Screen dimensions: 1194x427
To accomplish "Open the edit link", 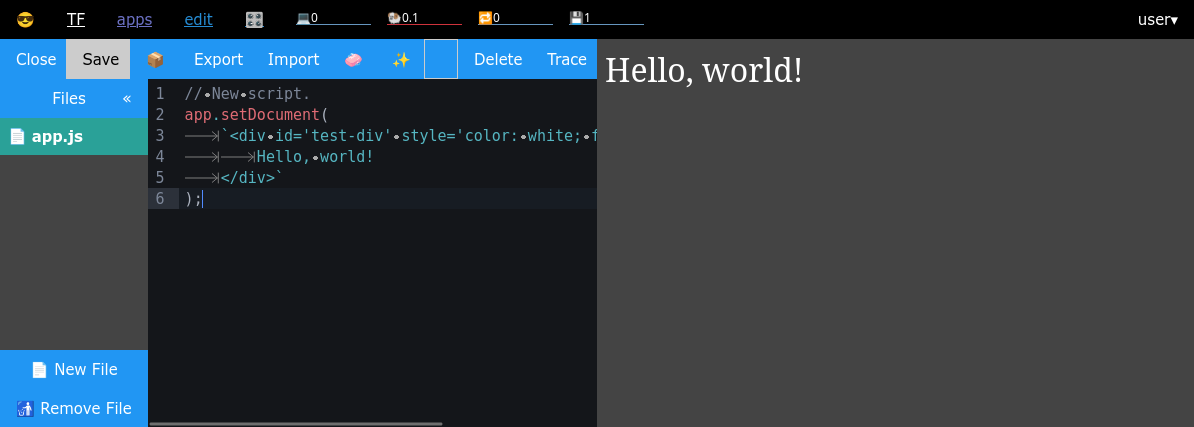I will coord(198,19).
